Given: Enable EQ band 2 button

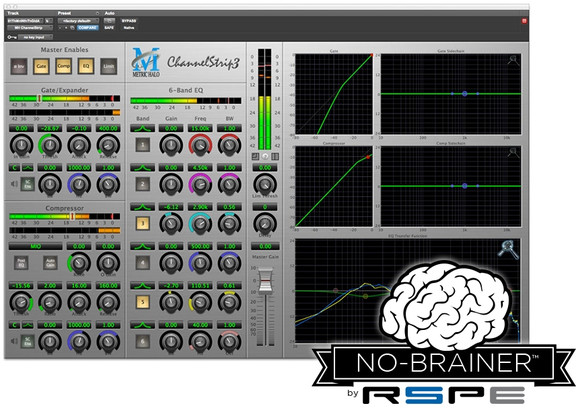Looking at the screenshot, I should [143, 184].
